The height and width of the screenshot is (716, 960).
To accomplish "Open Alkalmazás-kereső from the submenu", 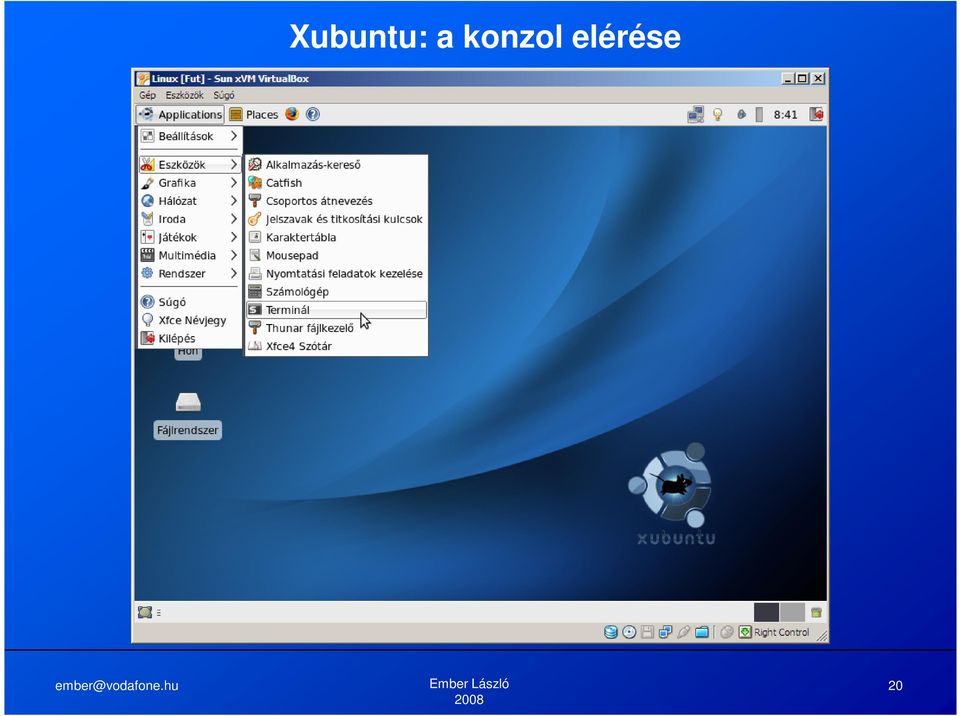I will (x=336, y=164).
